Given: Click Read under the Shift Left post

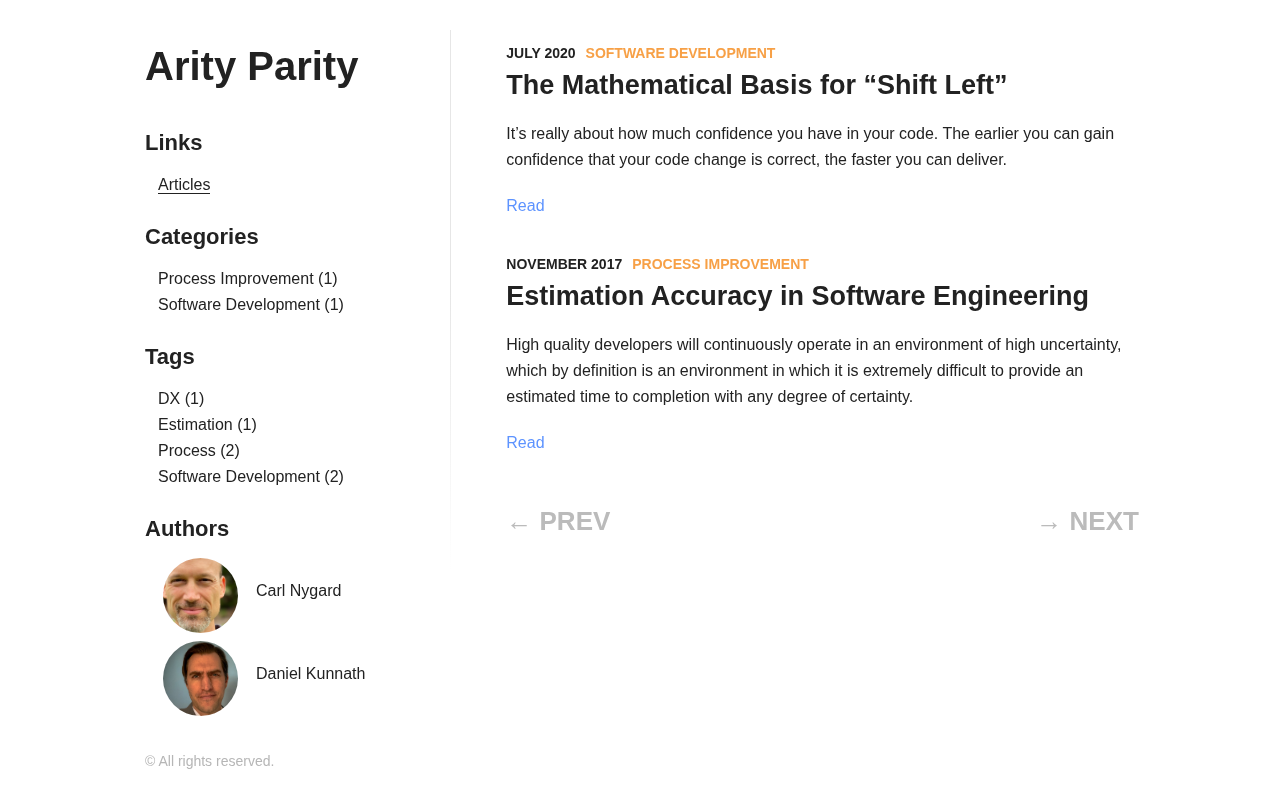Looking at the screenshot, I should pyautogui.click(x=525, y=206).
